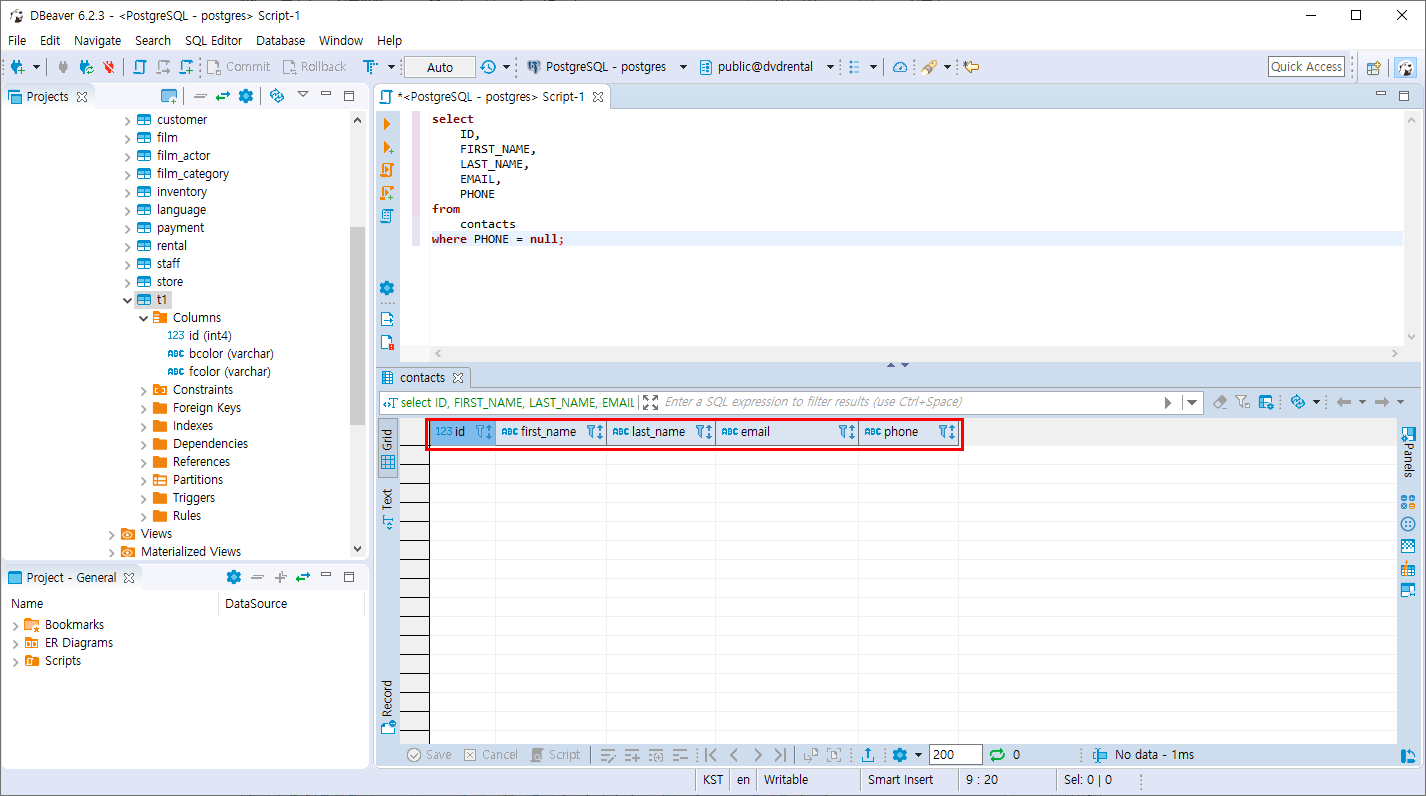Image resolution: width=1426 pixels, height=796 pixels.
Task: Click the Explain execution plan icon in editor gutter
Action: click(x=387, y=216)
